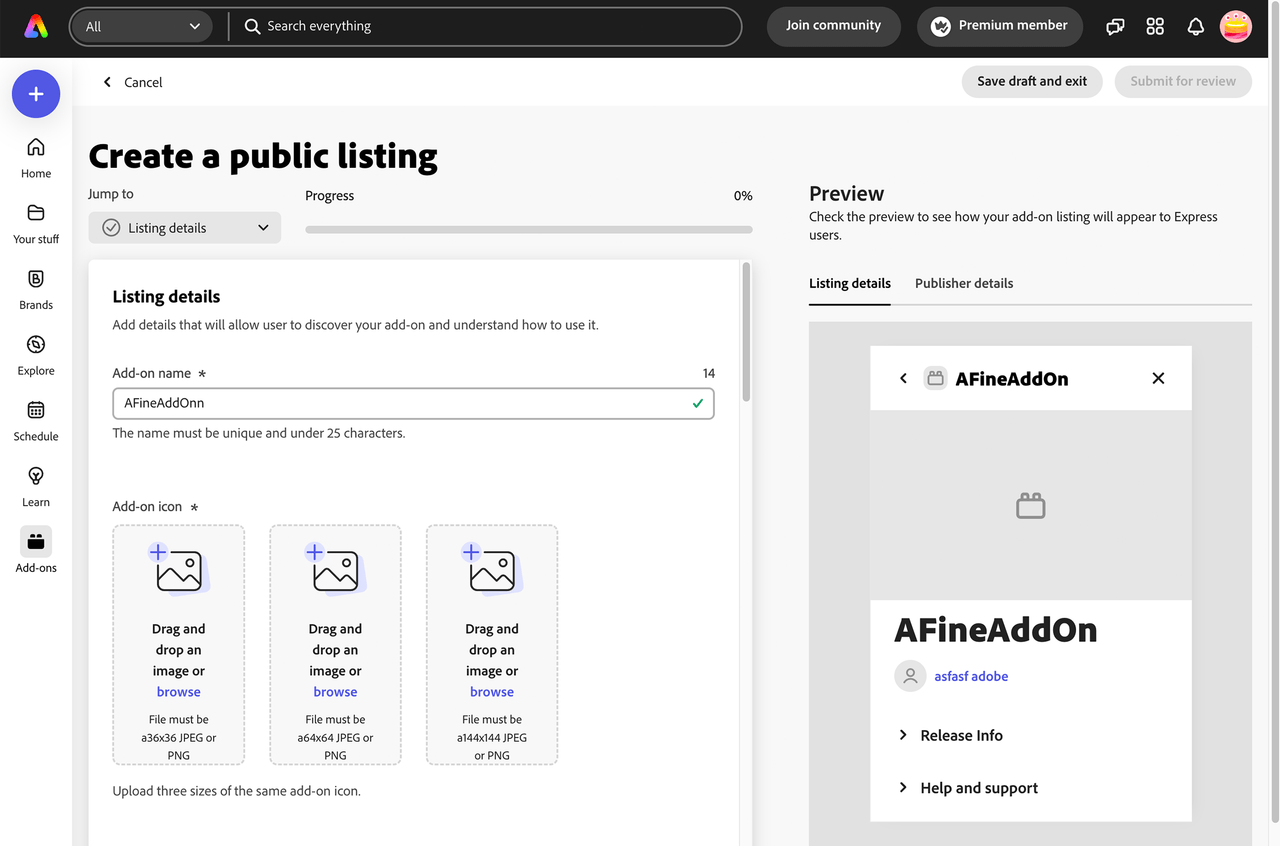Open Explore in sidebar

36,355
